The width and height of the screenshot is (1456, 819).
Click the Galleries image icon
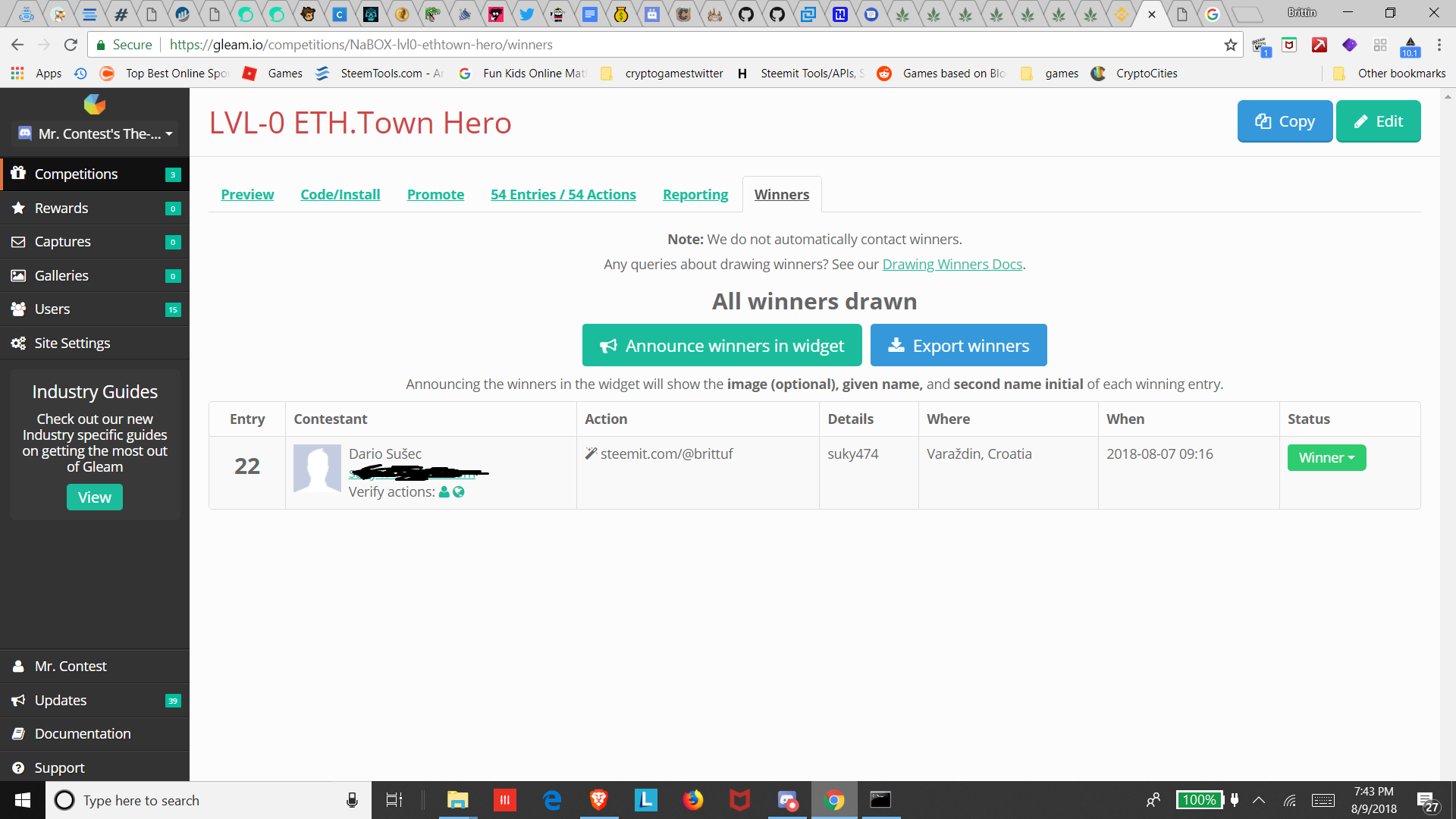18,276
